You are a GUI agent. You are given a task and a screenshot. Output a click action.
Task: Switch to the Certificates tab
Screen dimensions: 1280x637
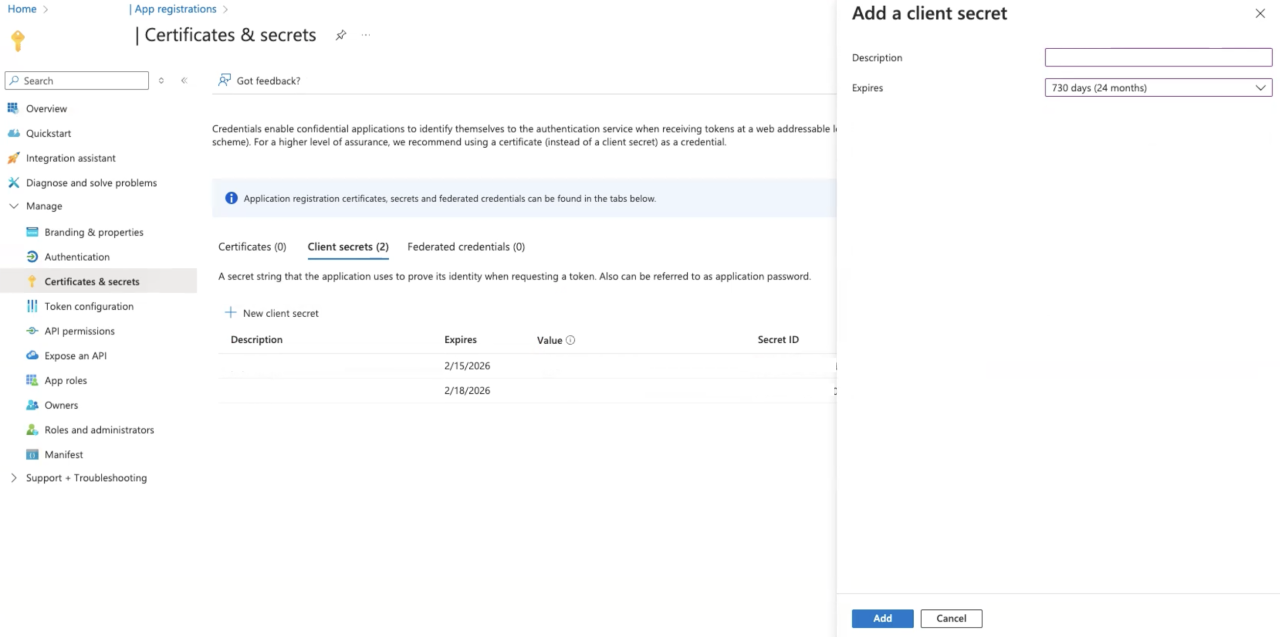click(252, 246)
